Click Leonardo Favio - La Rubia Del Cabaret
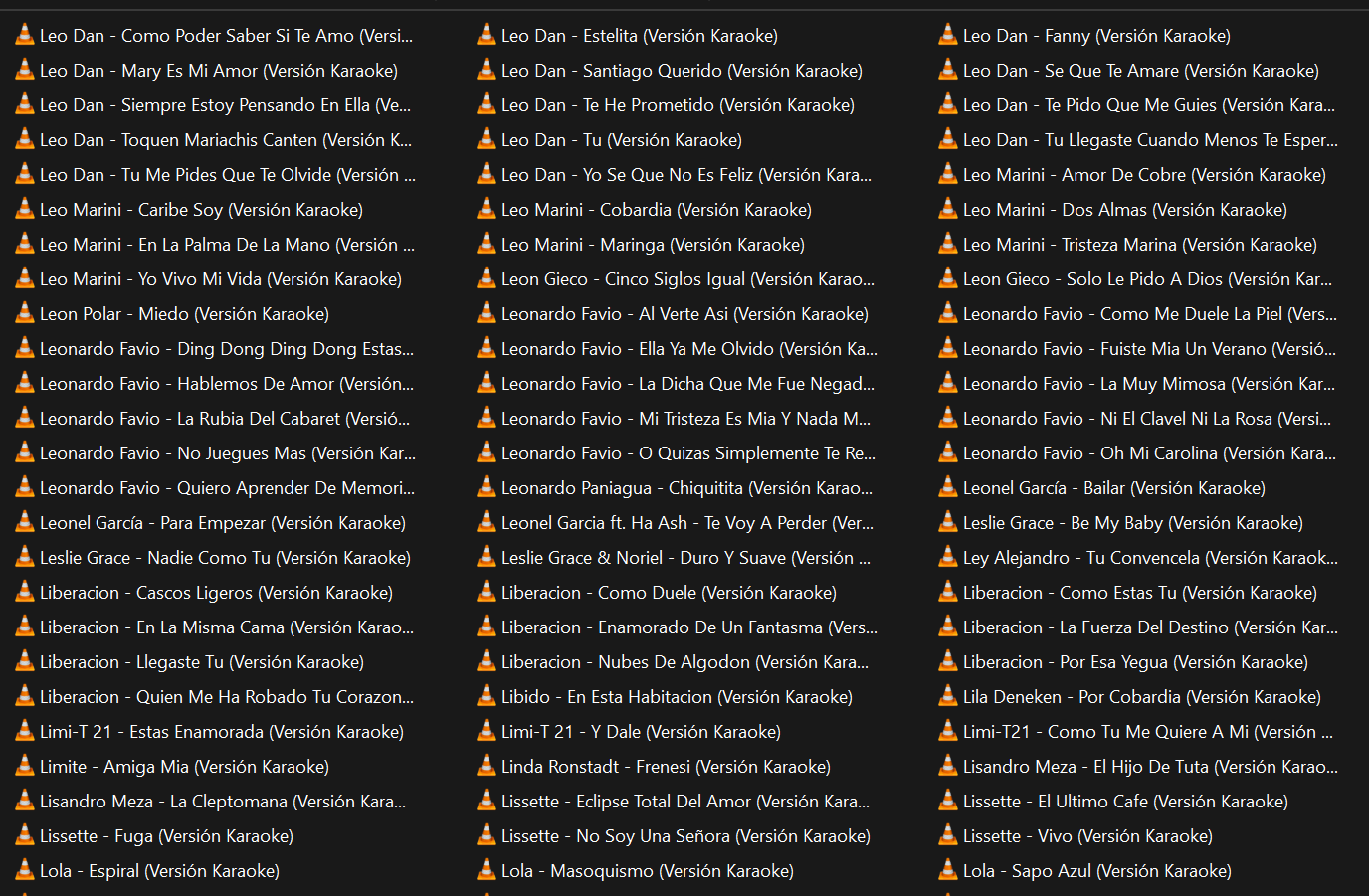This screenshot has width=1369, height=896. [x=213, y=418]
